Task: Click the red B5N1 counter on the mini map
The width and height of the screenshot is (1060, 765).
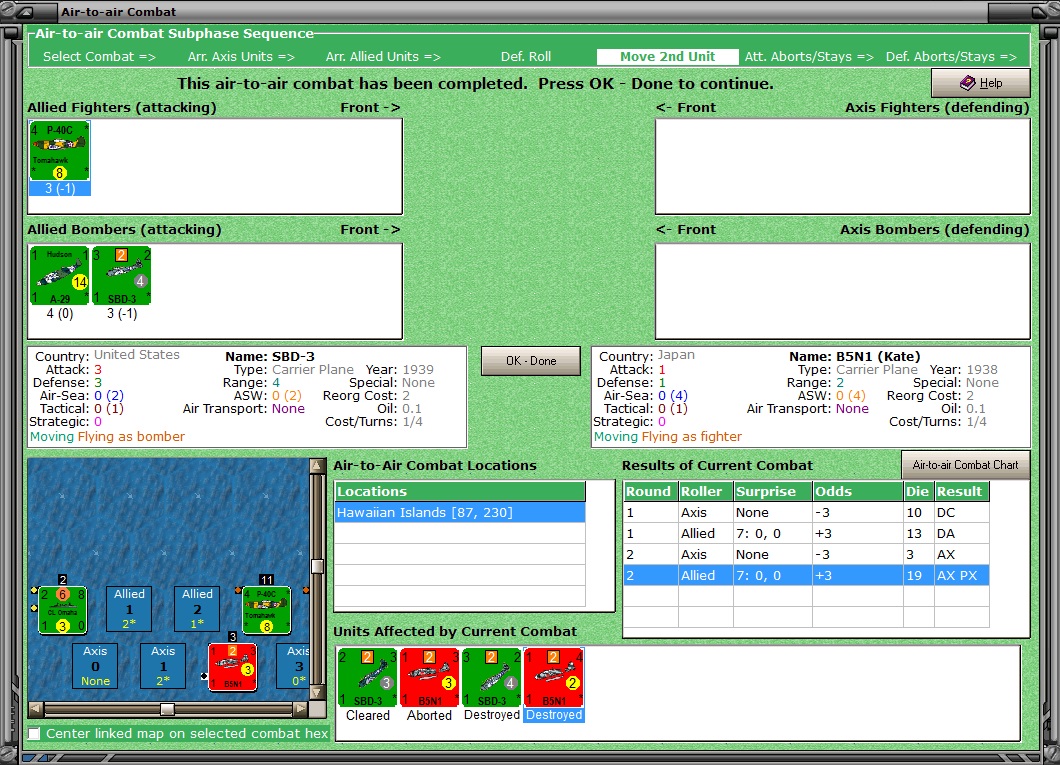Action: (x=233, y=667)
